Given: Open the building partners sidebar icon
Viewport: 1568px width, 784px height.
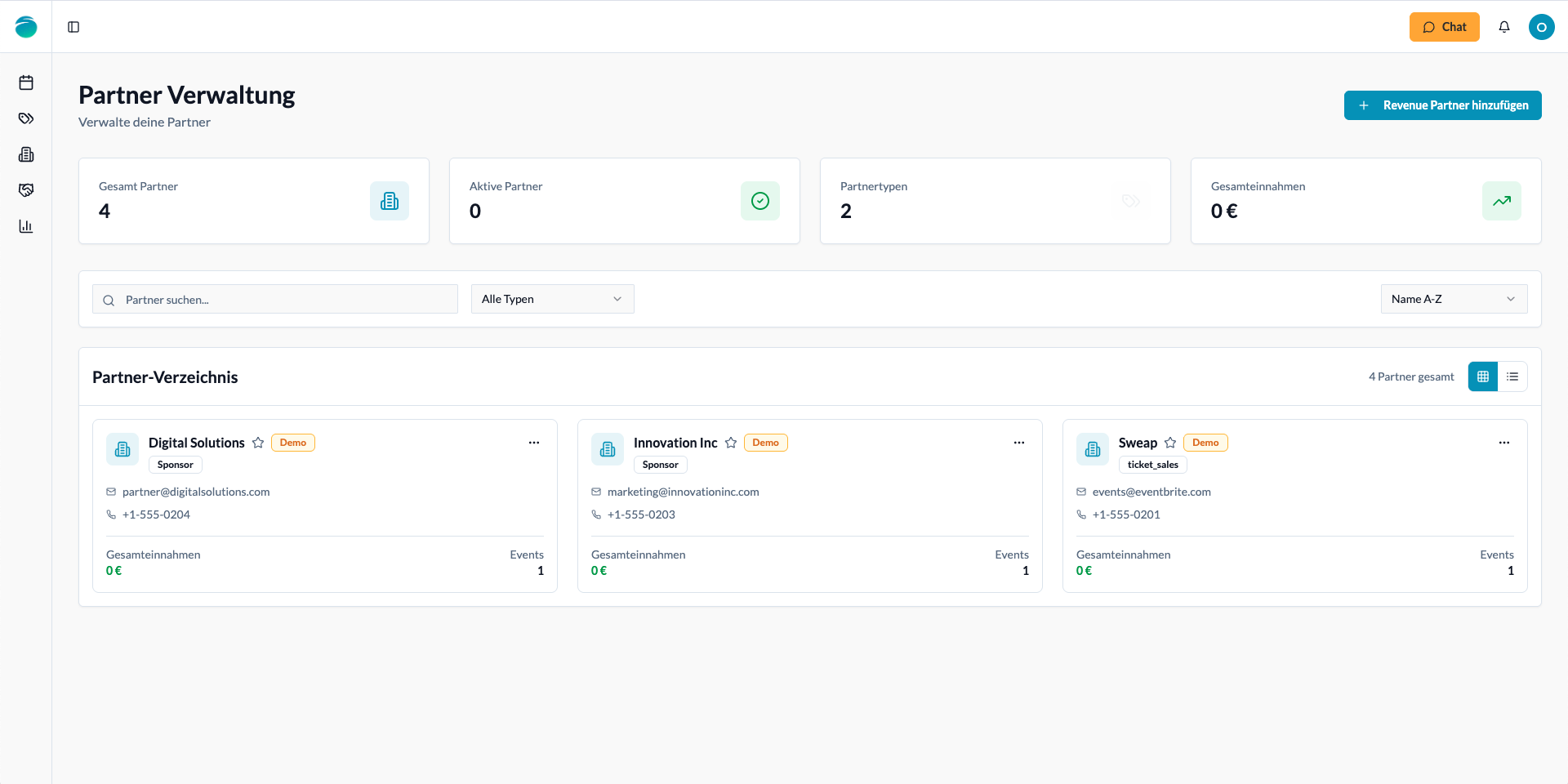Looking at the screenshot, I should click(26, 154).
